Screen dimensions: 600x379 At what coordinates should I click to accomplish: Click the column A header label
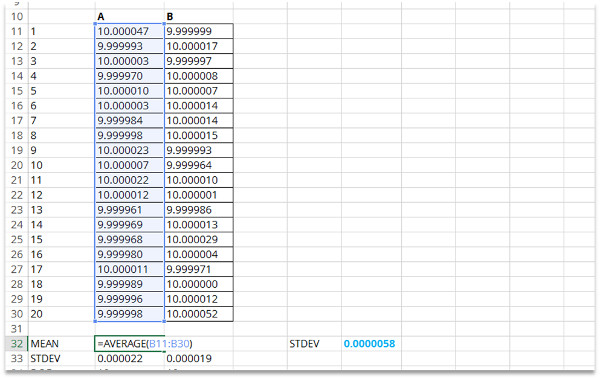pyautogui.click(x=101, y=17)
